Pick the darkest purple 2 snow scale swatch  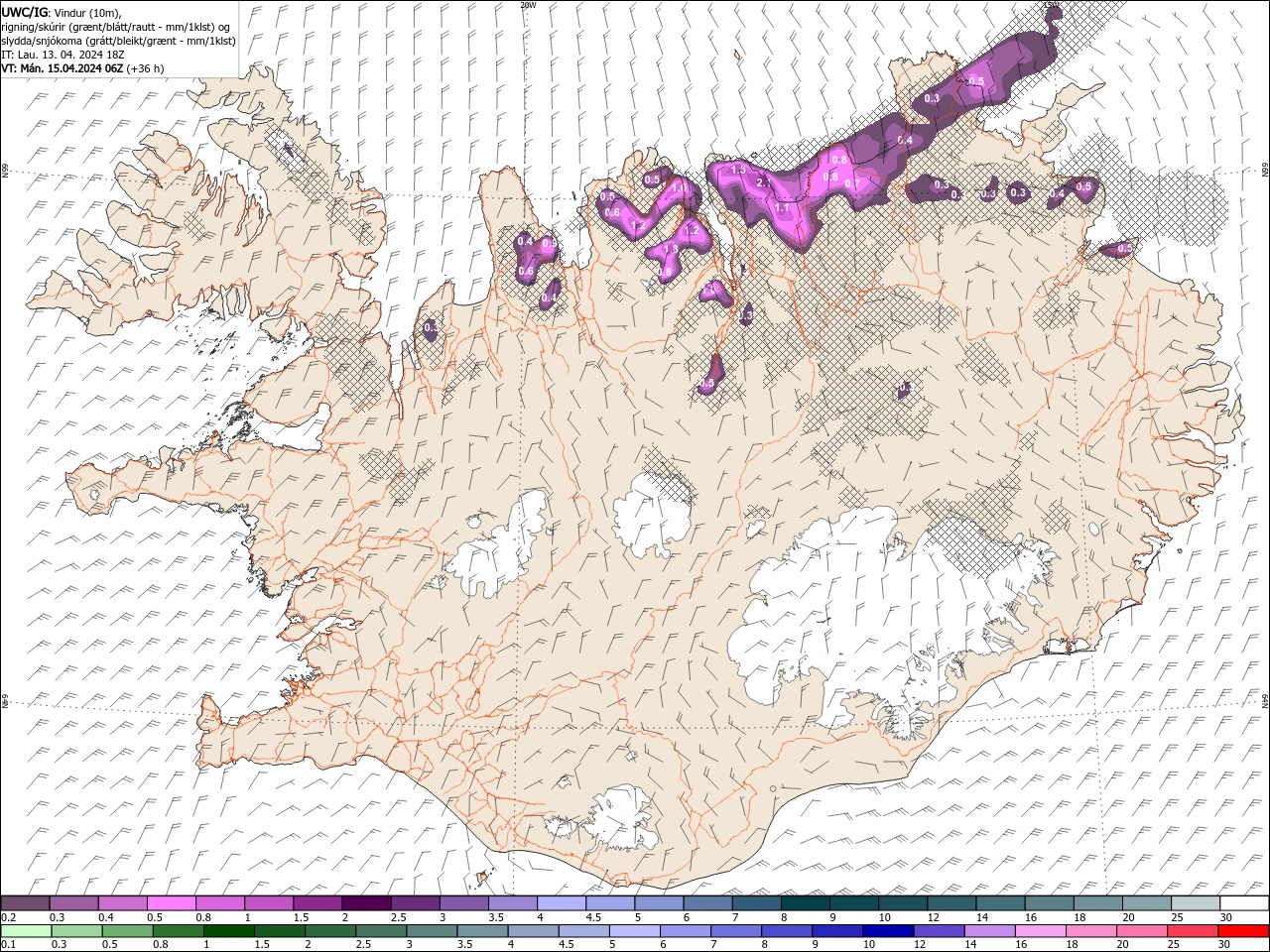366,903
